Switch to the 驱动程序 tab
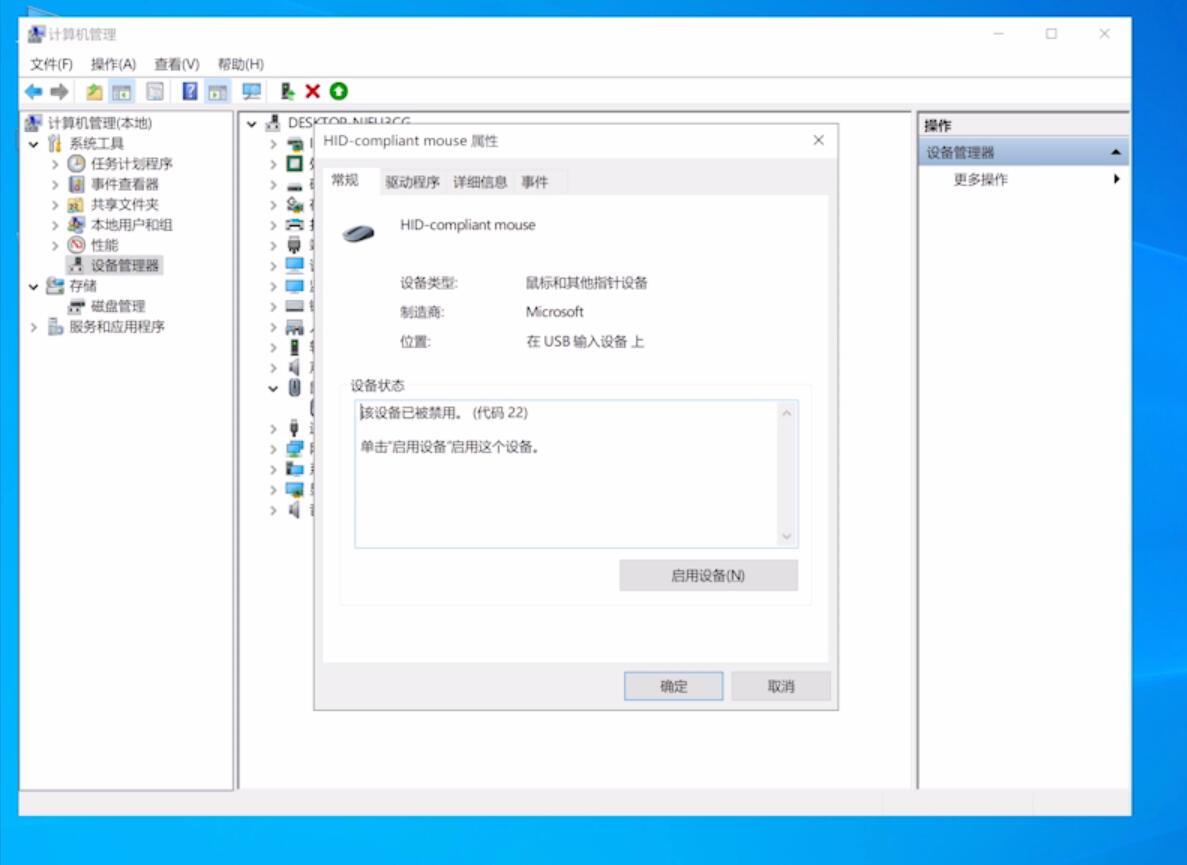The width and height of the screenshot is (1187, 865). [x=413, y=182]
